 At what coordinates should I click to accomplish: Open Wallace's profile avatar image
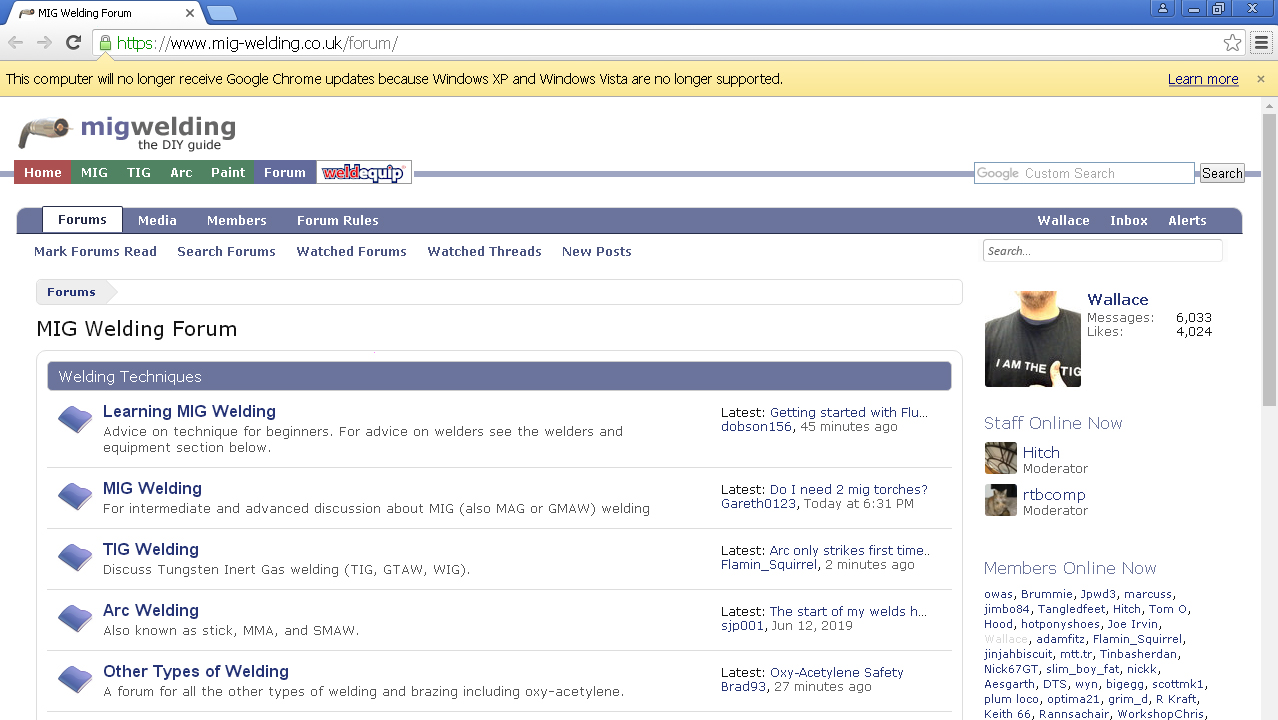[1033, 339]
